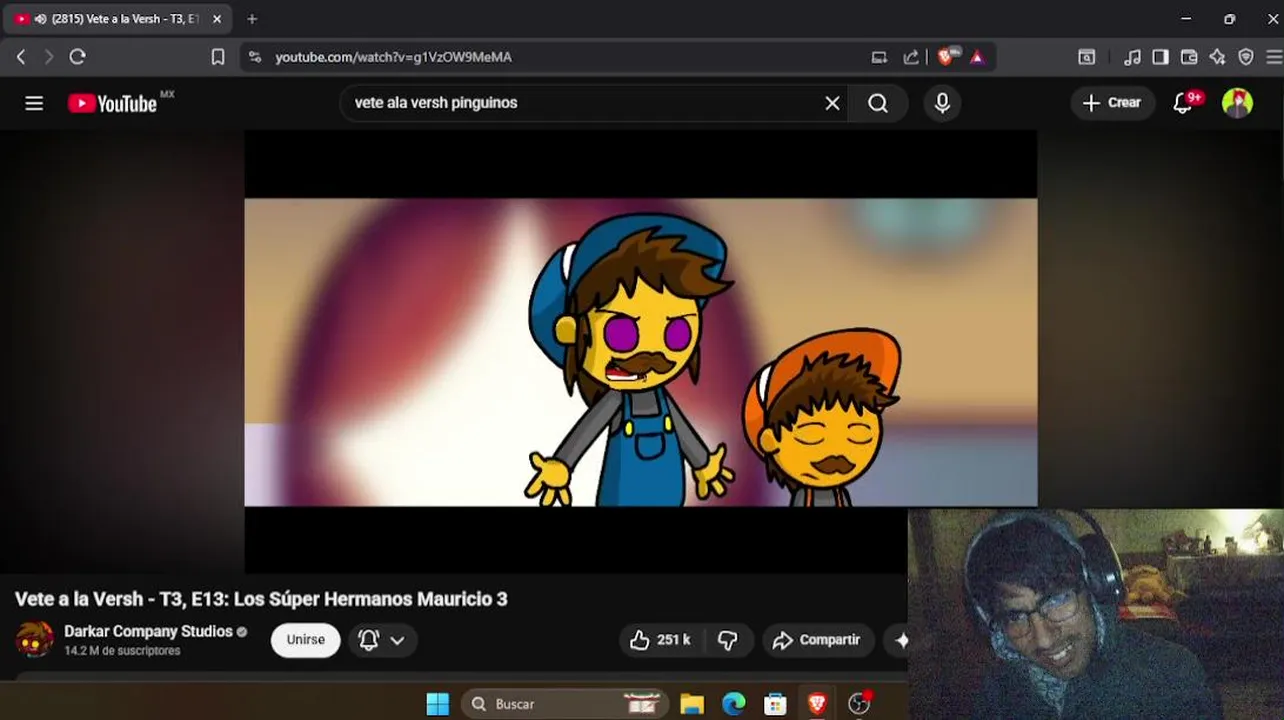Run search with magnifier button
Viewport: 1284px width, 720px height.
[x=878, y=103]
